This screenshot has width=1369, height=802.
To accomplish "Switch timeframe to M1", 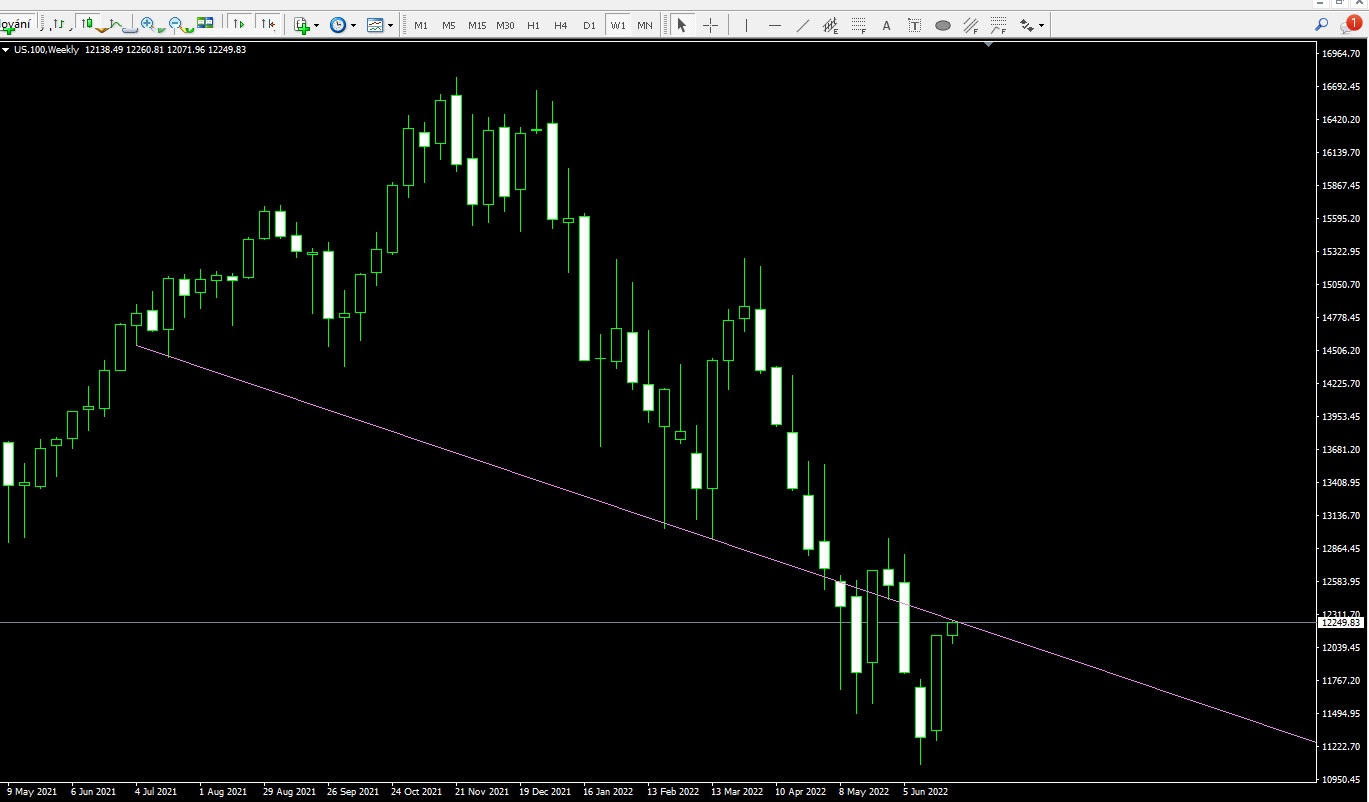I will tap(421, 25).
